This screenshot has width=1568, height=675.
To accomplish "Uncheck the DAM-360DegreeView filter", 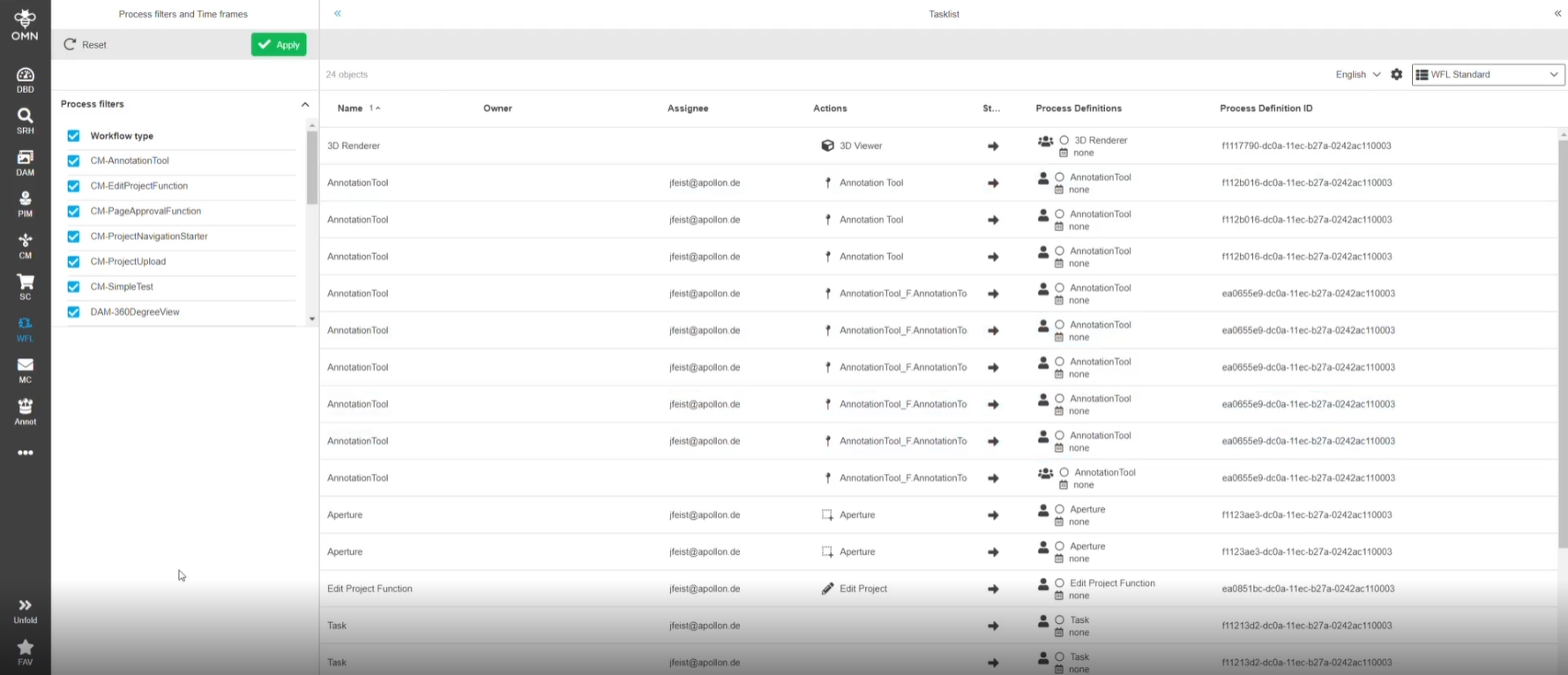I will click(x=73, y=312).
